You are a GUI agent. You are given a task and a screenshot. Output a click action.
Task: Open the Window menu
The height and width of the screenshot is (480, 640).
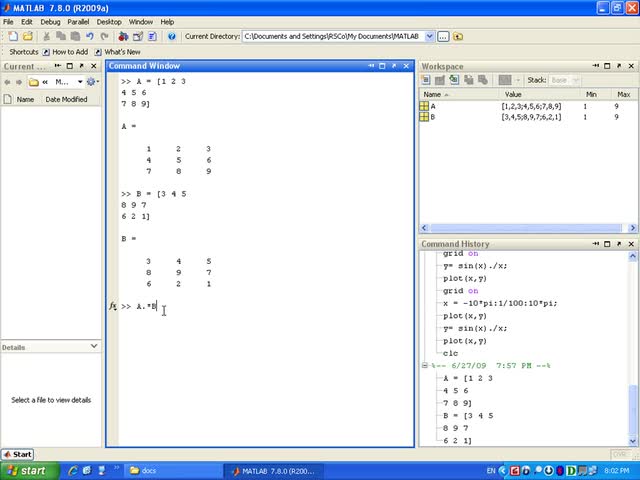pyautogui.click(x=141, y=22)
